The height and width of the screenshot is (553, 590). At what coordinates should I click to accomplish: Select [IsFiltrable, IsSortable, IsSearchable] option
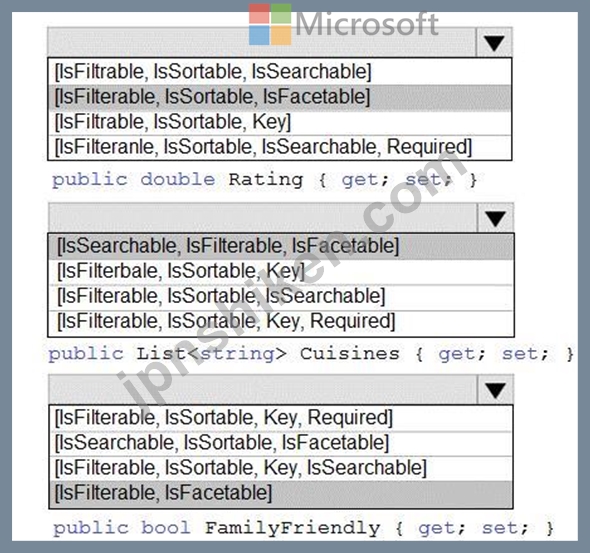coord(280,71)
